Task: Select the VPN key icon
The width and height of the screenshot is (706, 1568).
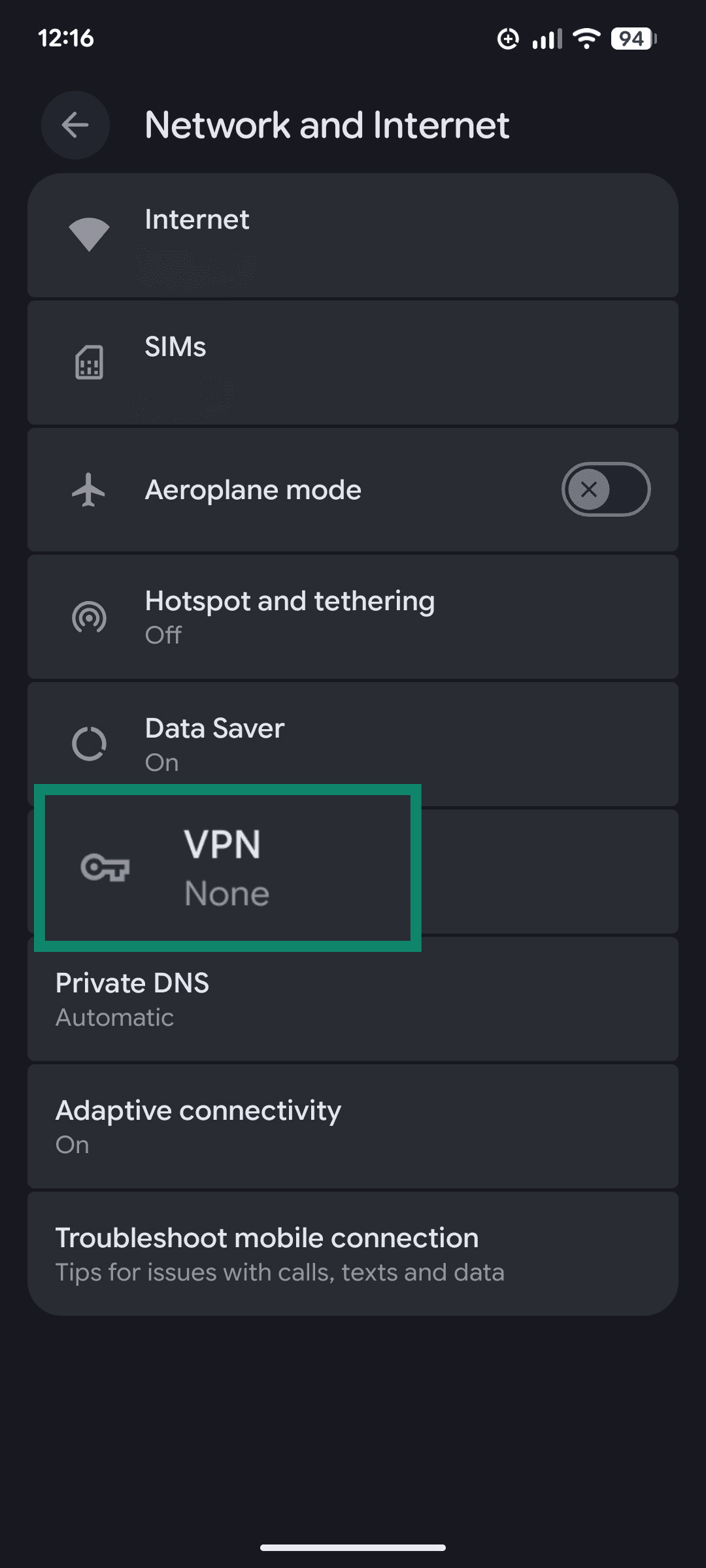Action: [105, 869]
